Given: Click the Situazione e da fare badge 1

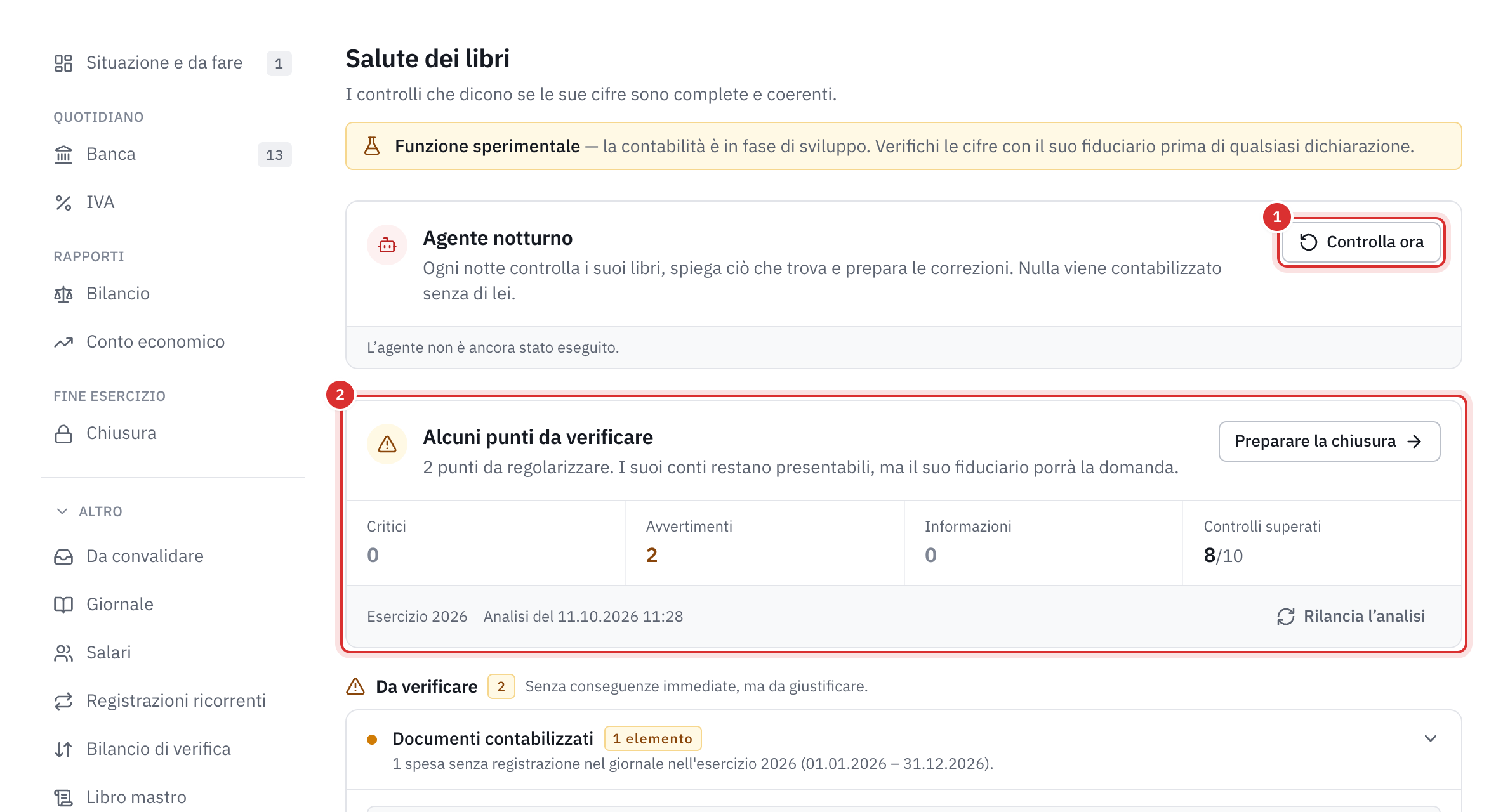Looking at the screenshot, I should tap(279, 63).
